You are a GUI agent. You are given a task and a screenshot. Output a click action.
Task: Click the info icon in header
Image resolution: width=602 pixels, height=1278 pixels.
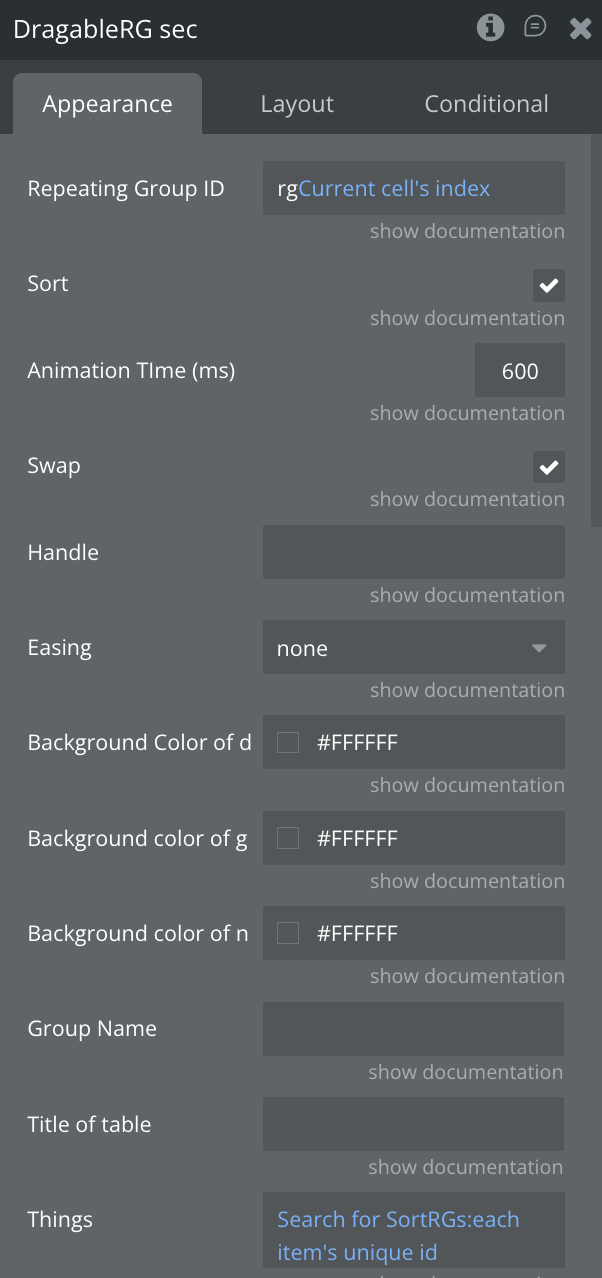pos(490,28)
